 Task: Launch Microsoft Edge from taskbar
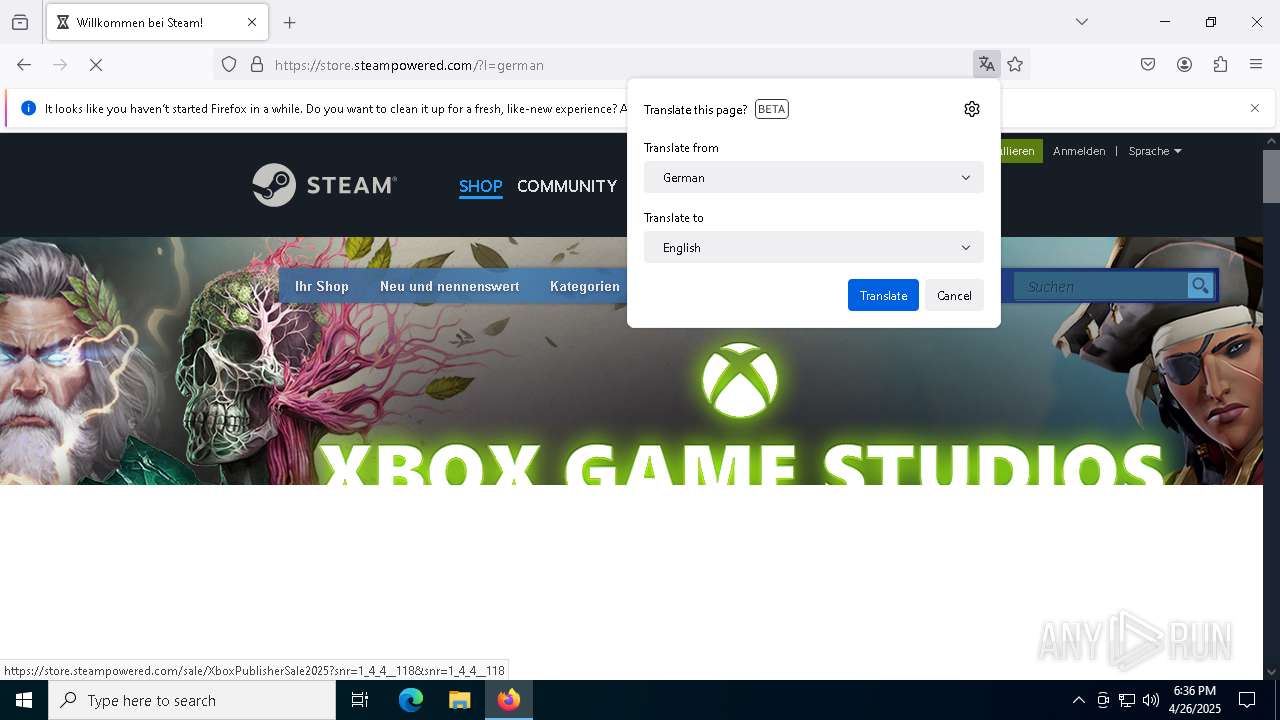[411, 700]
